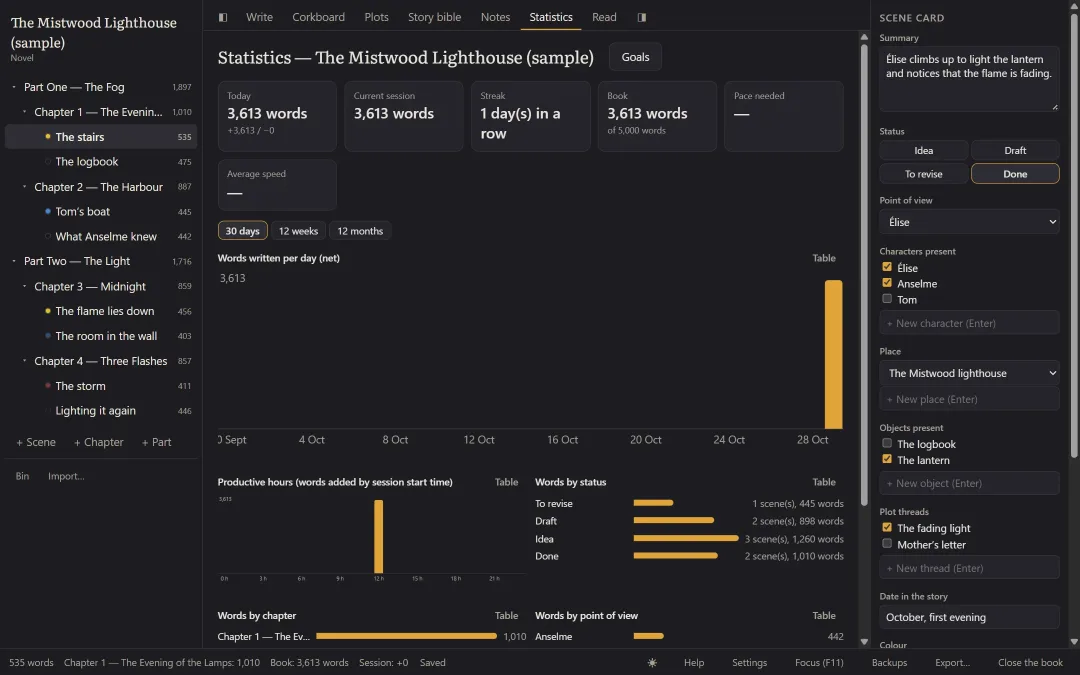Open the Bin link in sidebar
Screen dimensions: 1080x675
click(23, 476)
